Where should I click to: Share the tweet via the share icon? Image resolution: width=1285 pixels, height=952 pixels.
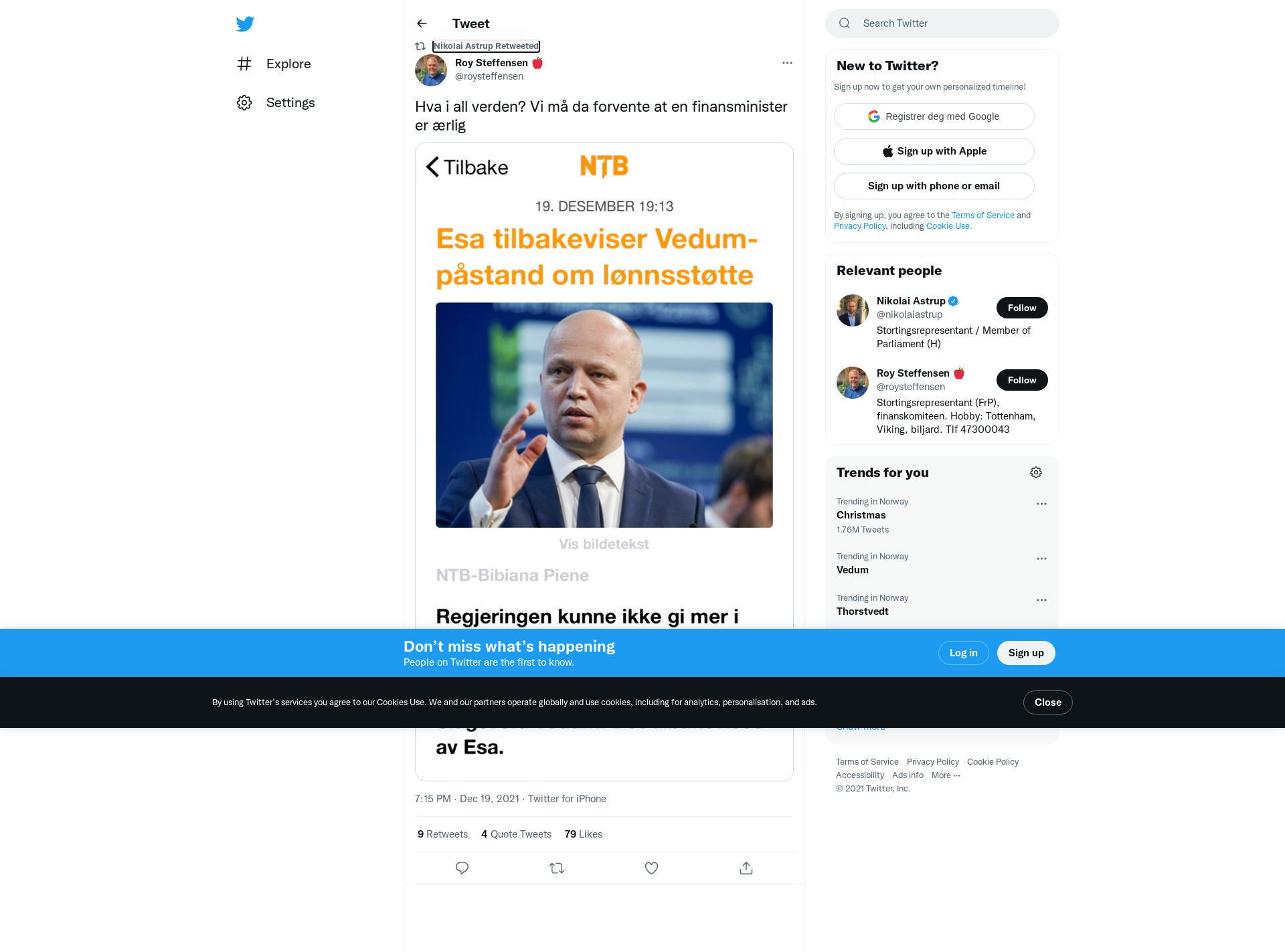pyautogui.click(x=746, y=868)
